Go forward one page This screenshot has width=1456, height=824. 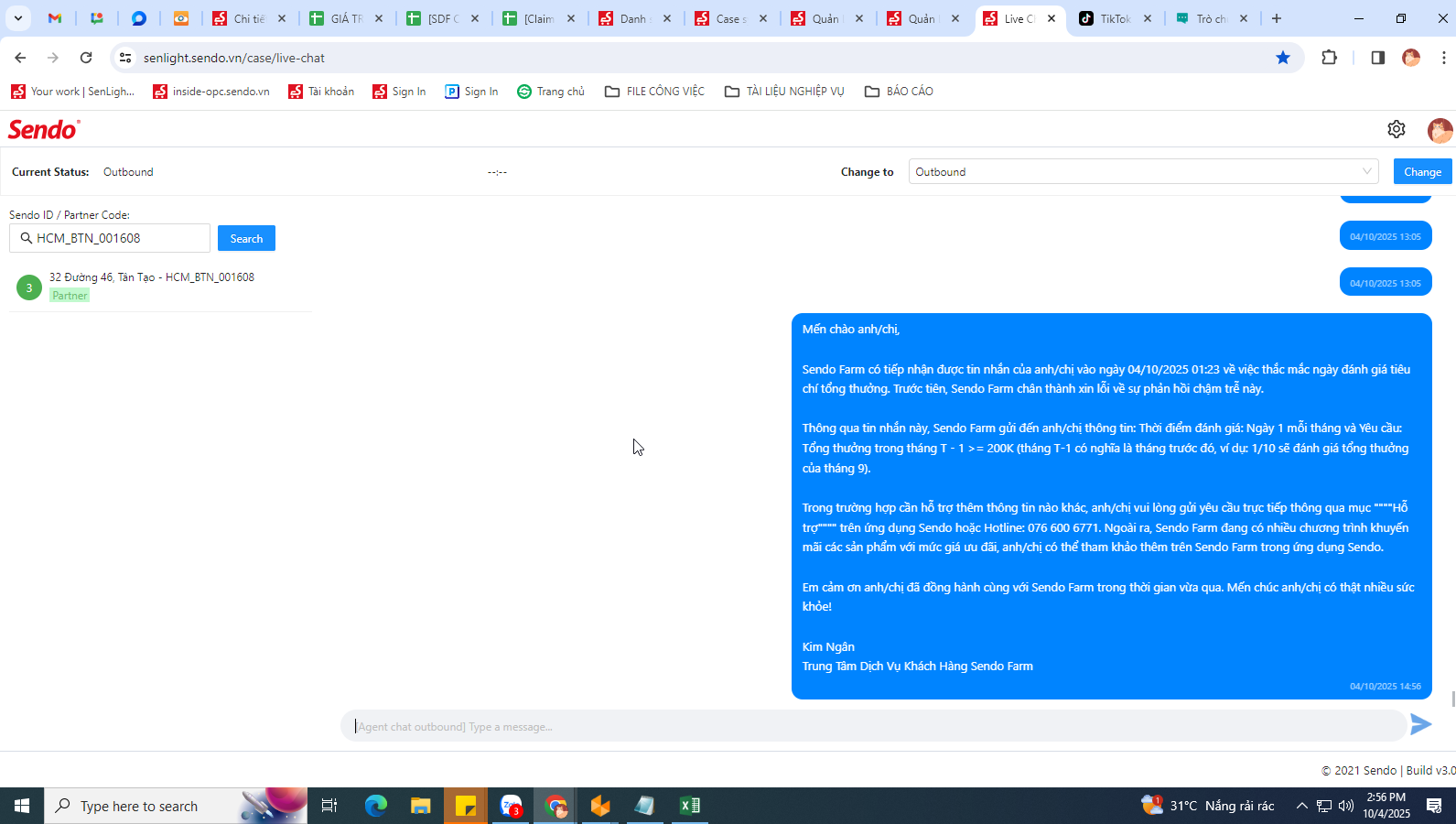click(53, 58)
